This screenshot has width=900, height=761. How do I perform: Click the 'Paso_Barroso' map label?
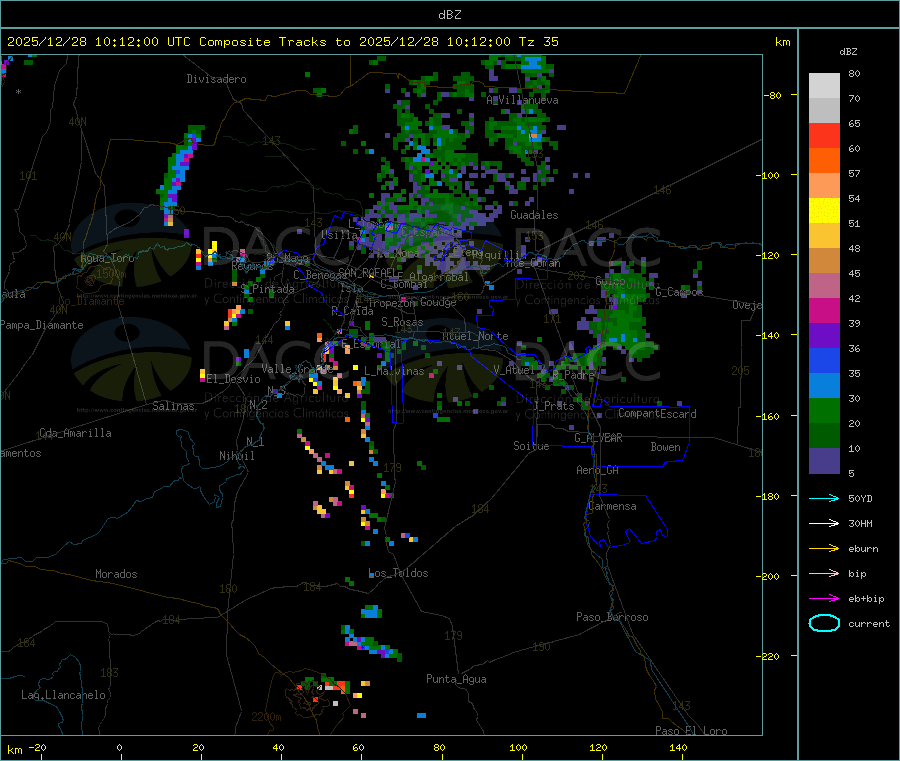click(612, 617)
